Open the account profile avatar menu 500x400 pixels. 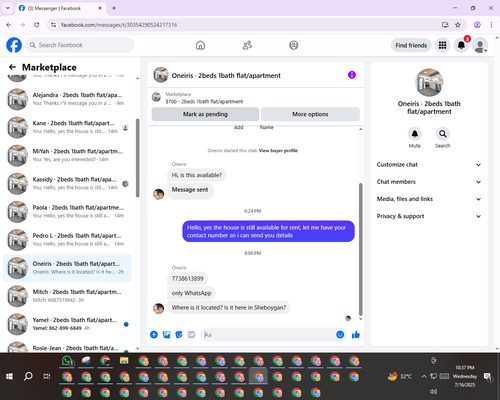pos(480,45)
